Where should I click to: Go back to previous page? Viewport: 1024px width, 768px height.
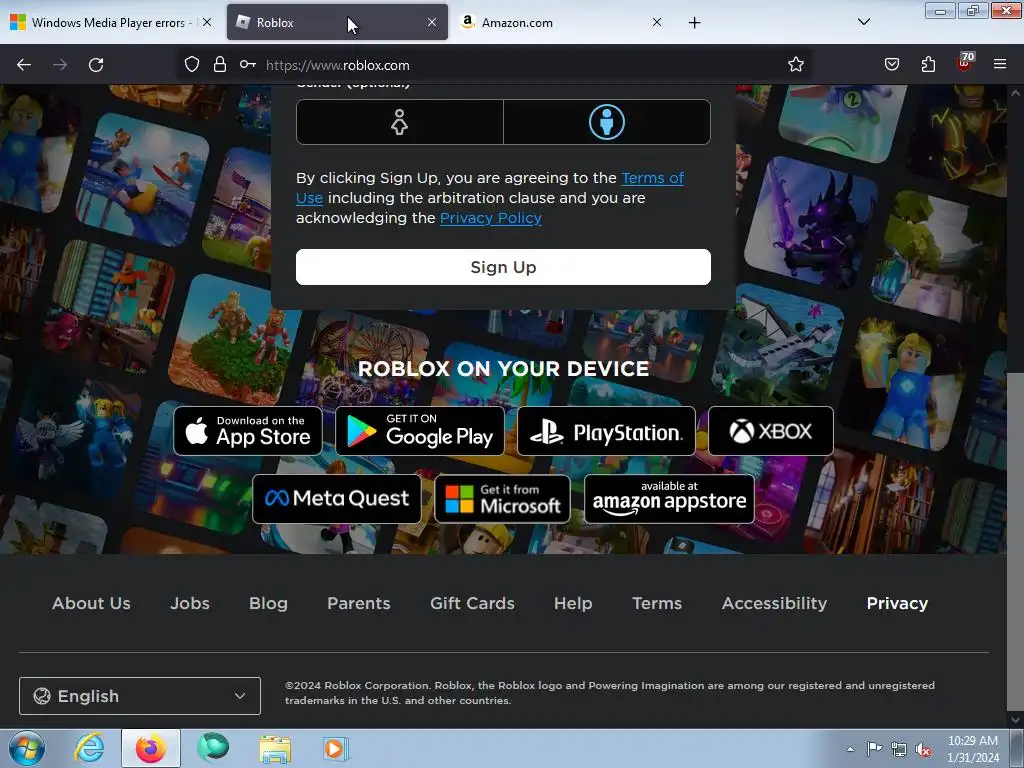click(x=24, y=65)
